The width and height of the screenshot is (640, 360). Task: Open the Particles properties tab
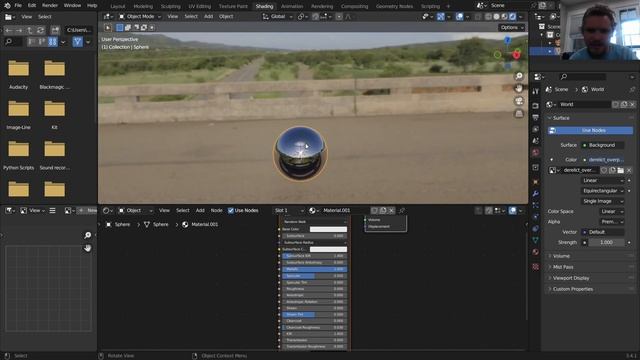click(536, 205)
